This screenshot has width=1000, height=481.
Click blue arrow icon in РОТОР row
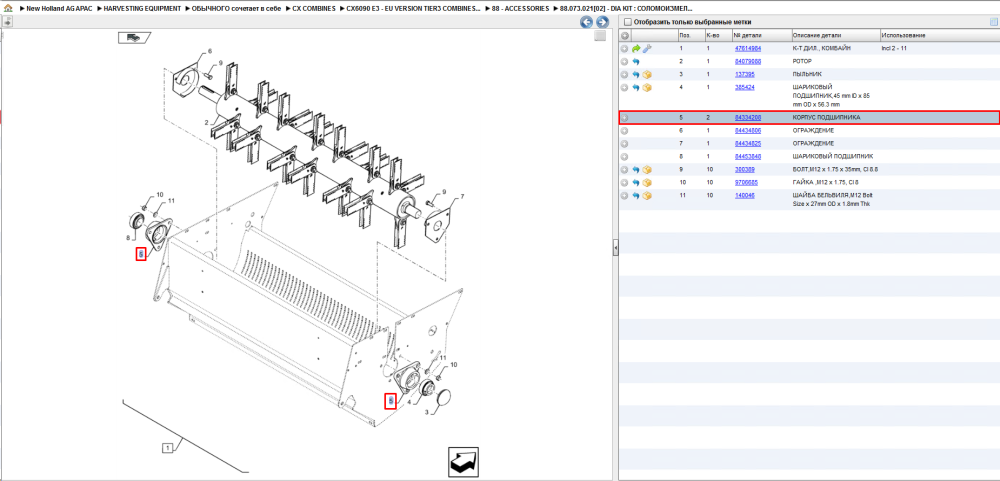point(636,62)
